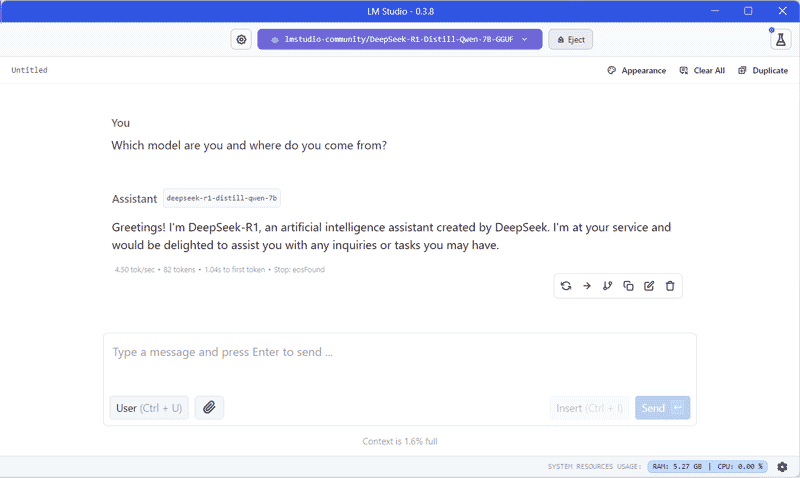Screen dimensions: 800x478
Task: Click the user question message text
Action: (249, 145)
